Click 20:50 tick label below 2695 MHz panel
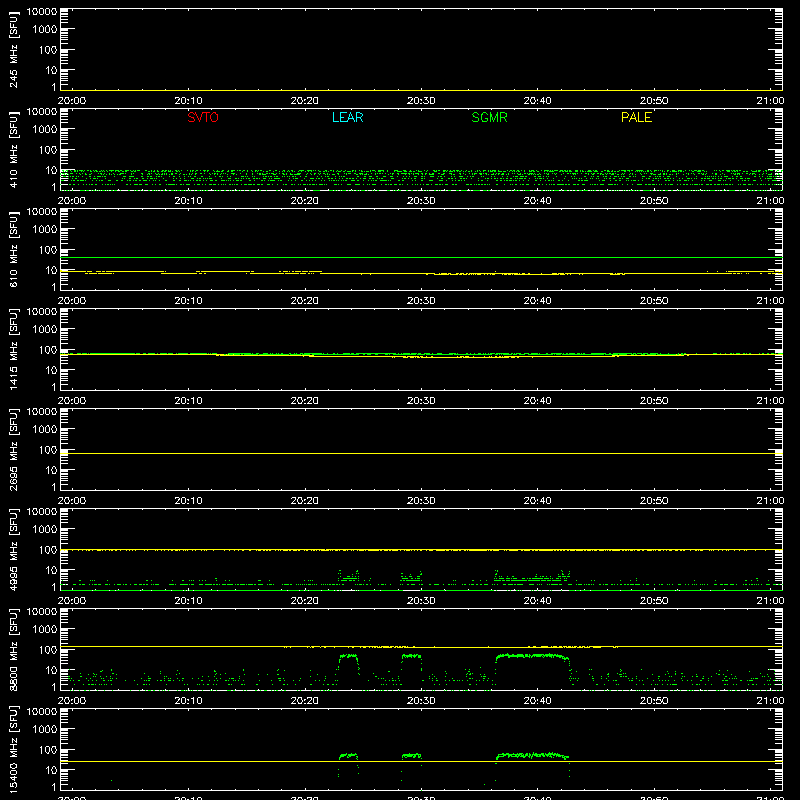This screenshot has width=800, height=800. tap(654, 501)
